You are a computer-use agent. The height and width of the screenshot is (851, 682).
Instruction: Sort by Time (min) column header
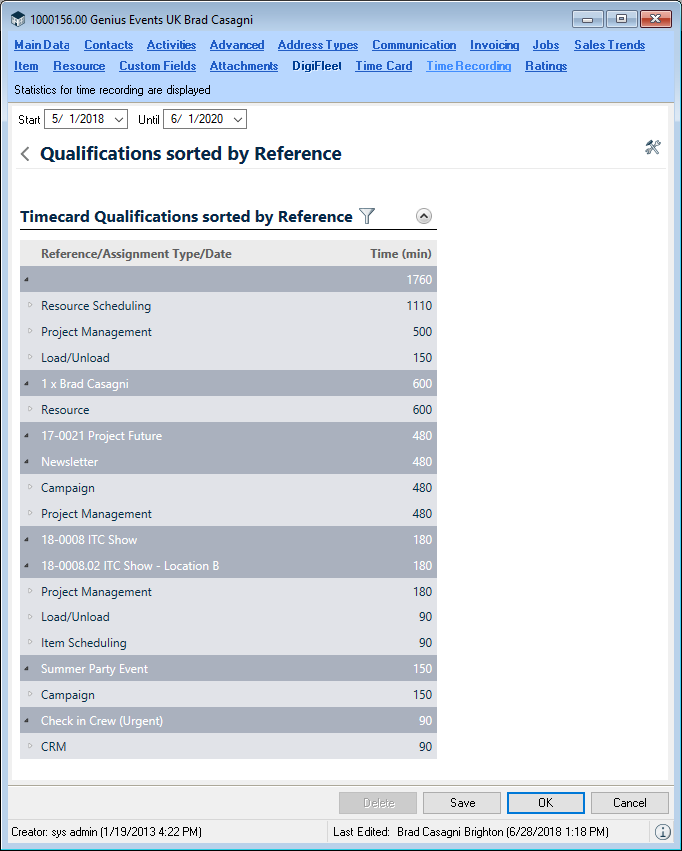click(400, 254)
